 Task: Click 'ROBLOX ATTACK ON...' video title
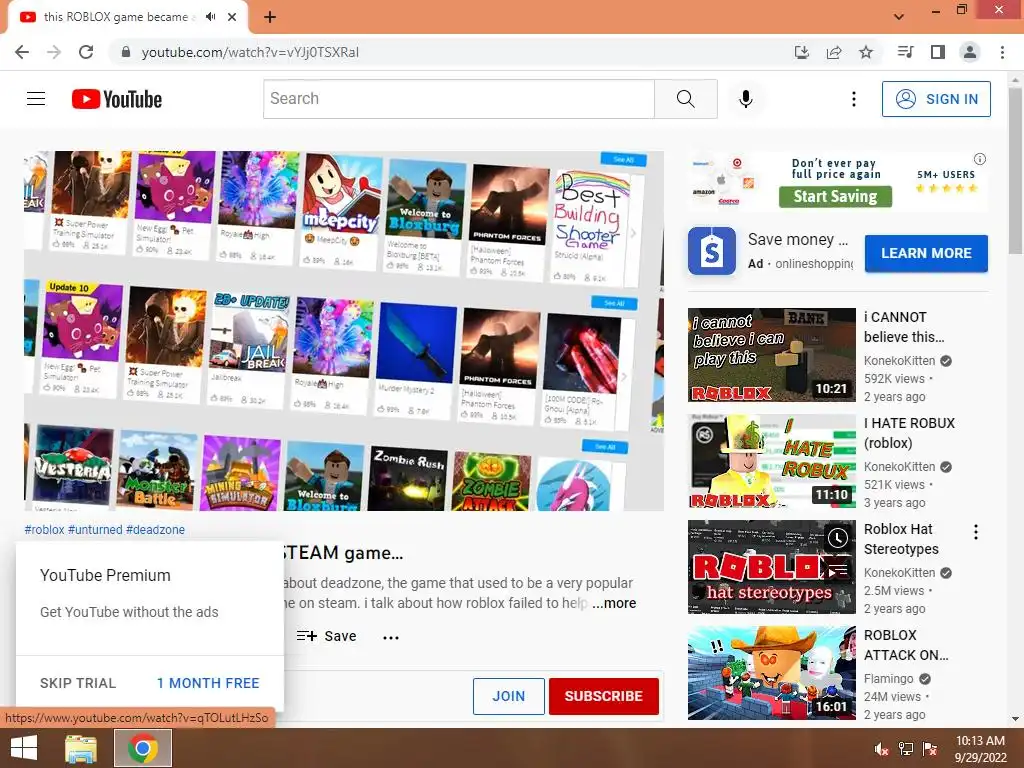[906, 645]
